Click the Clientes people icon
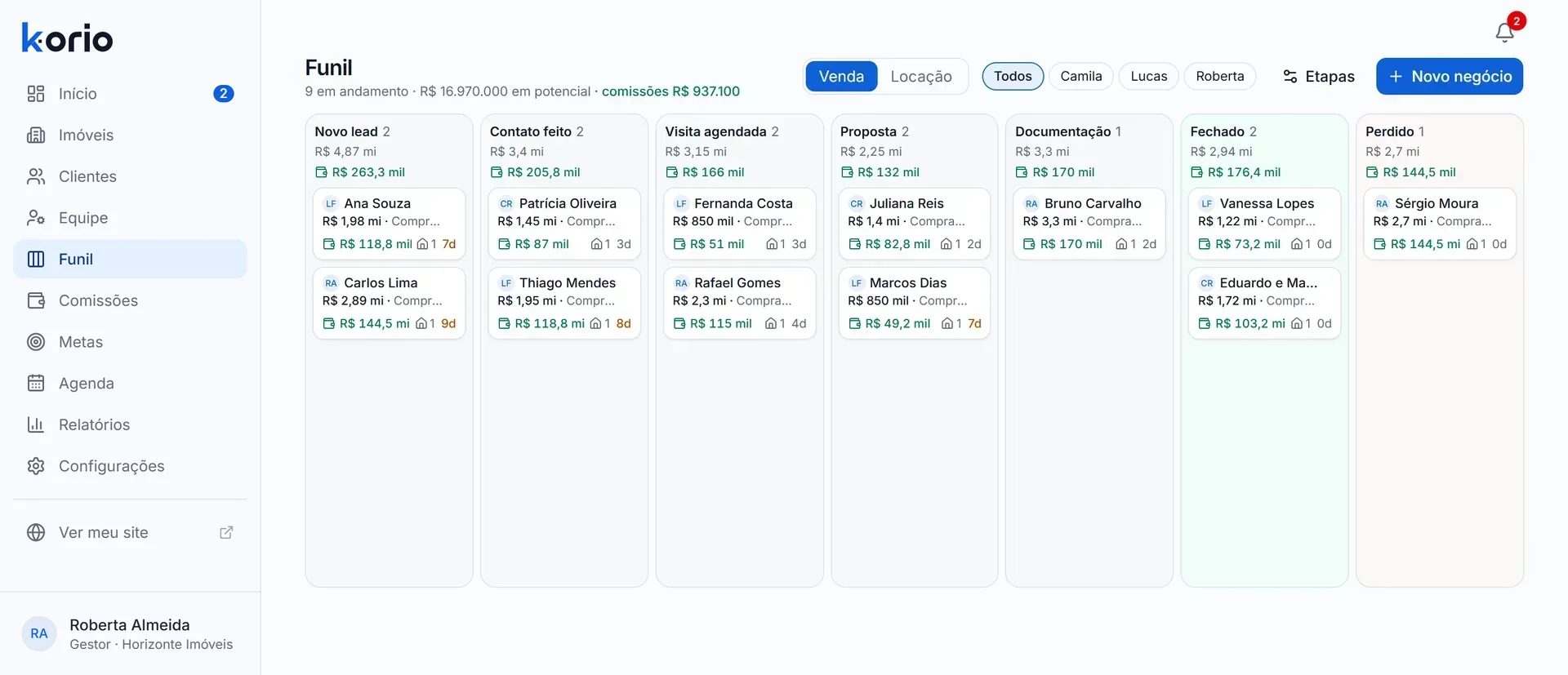Image resolution: width=1568 pixels, height=675 pixels. pyautogui.click(x=36, y=176)
